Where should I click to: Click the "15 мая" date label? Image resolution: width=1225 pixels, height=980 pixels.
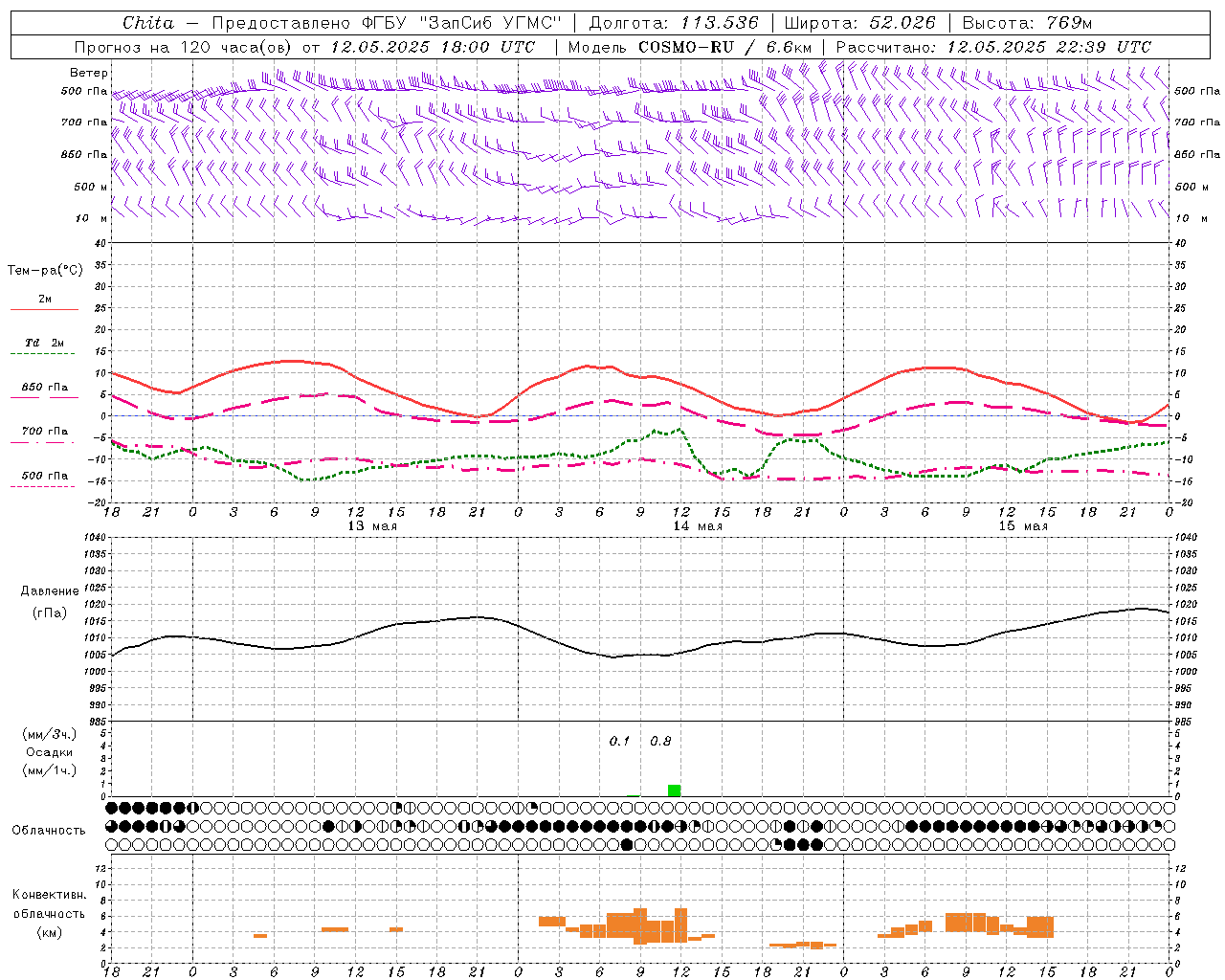pyautogui.click(x=1023, y=526)
